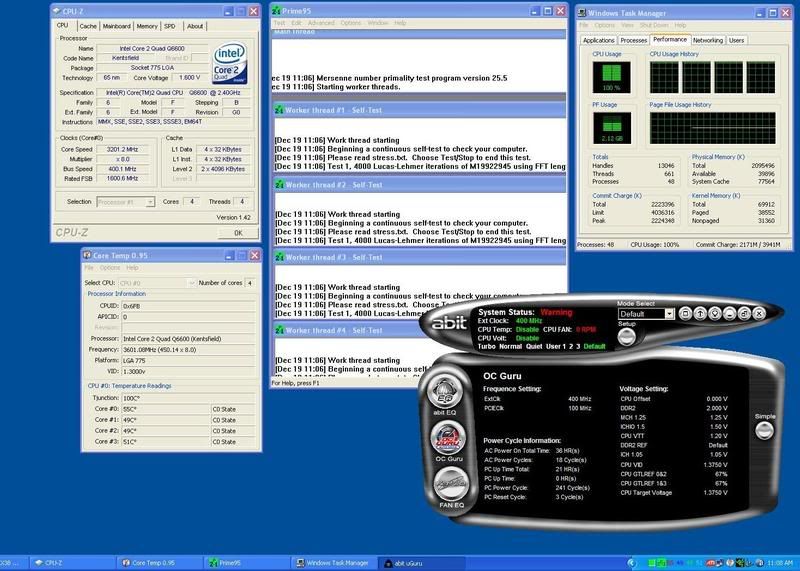The width and height of the screenshot is (800, 571).
Task: Switch to the Processes tab in Task Manager
Action: click(634, 40)
